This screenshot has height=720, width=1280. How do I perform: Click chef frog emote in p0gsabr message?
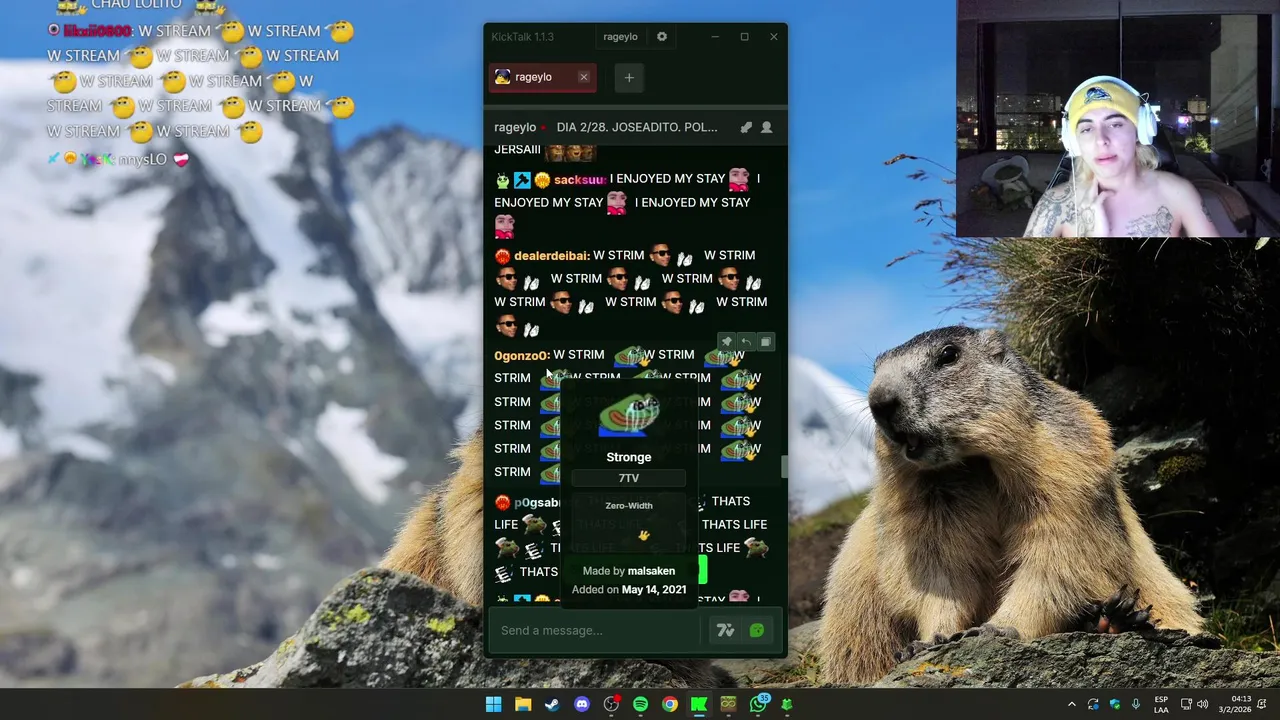click(x=533, y=525)
